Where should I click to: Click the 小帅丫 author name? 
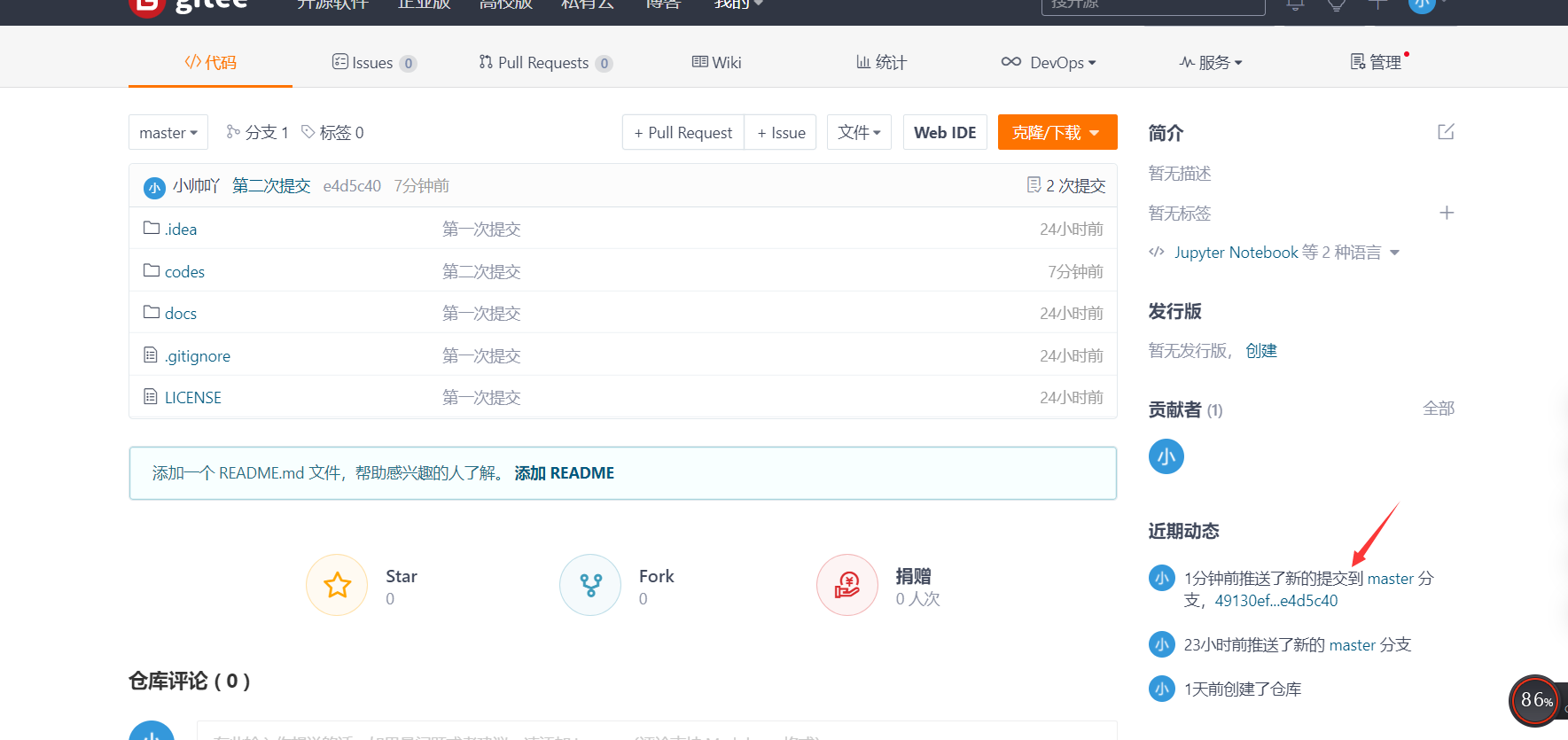click(x=196, y=185)
